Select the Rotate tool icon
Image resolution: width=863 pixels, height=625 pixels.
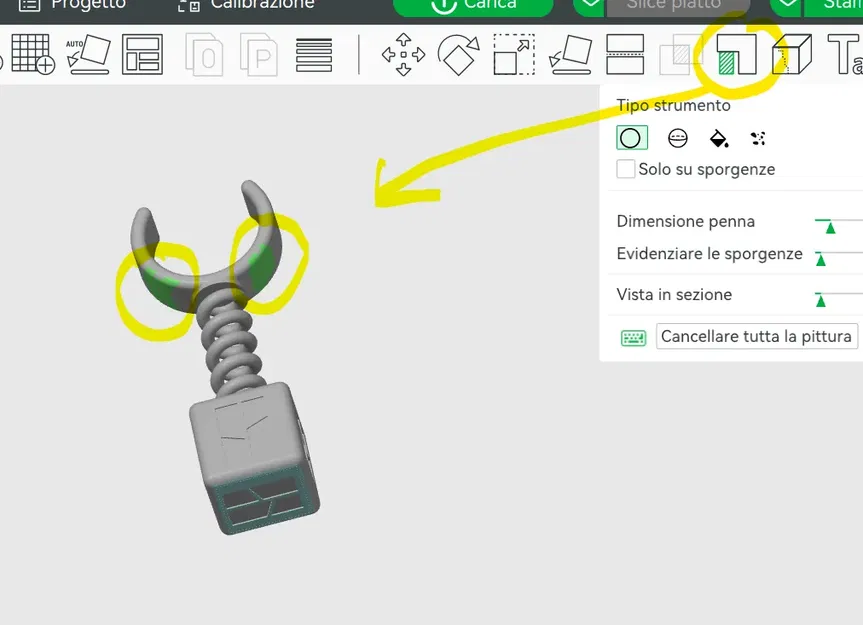coord(458,54)
